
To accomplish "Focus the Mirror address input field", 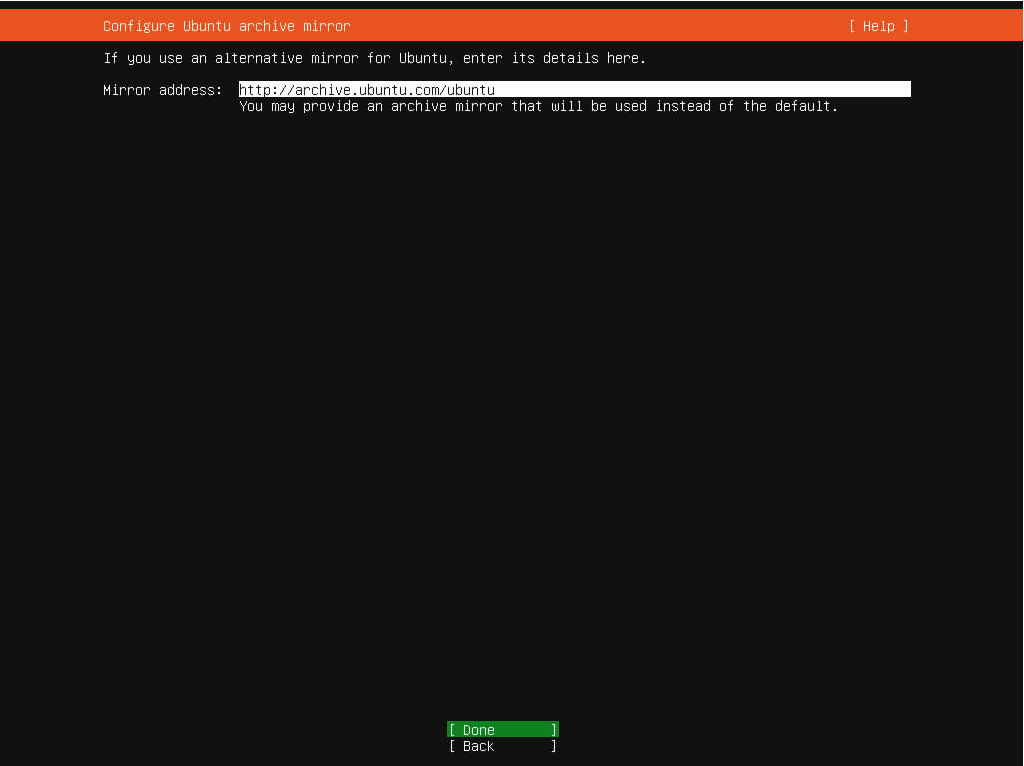I will 575,89.
